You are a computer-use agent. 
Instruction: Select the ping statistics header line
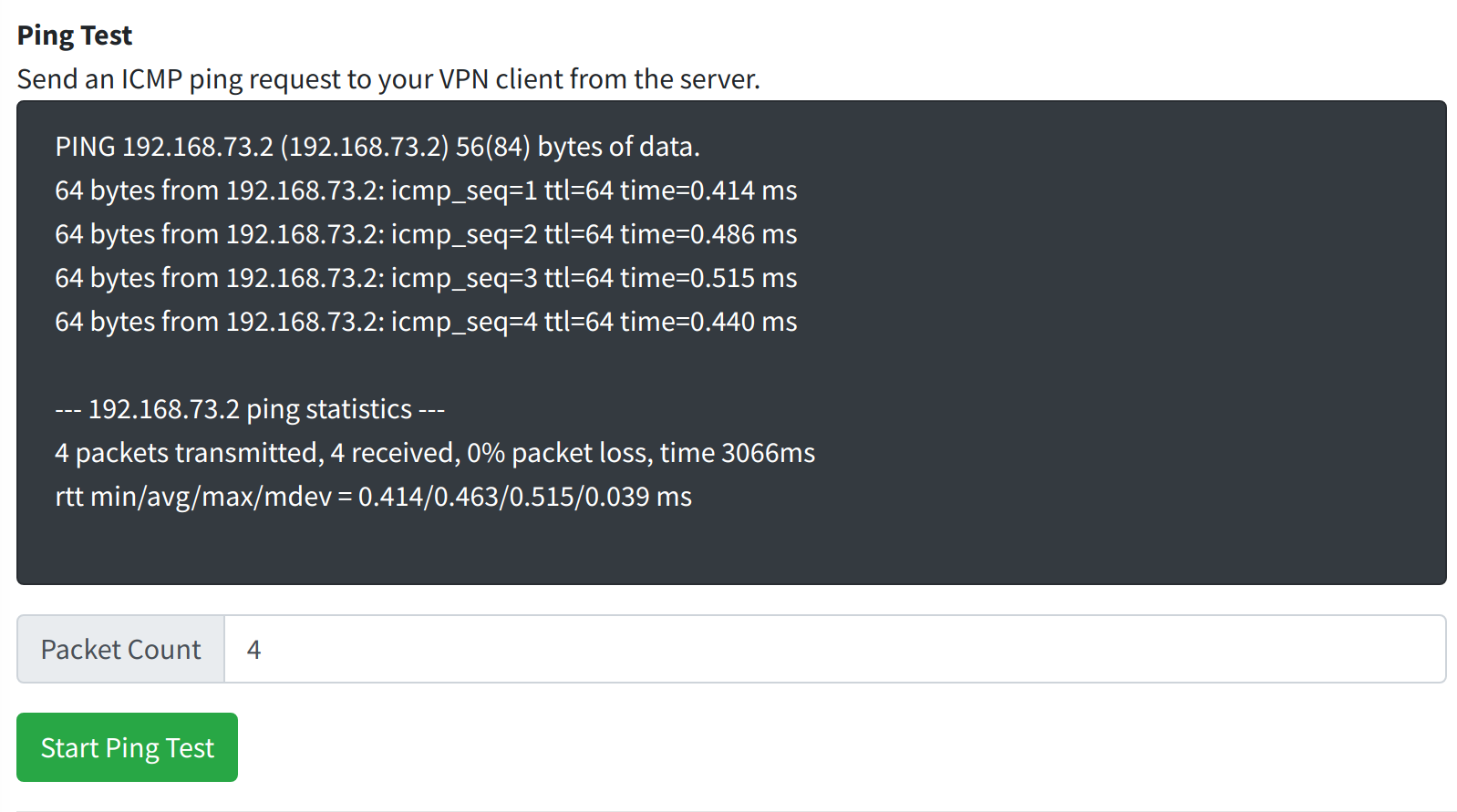tap(250, 409)
